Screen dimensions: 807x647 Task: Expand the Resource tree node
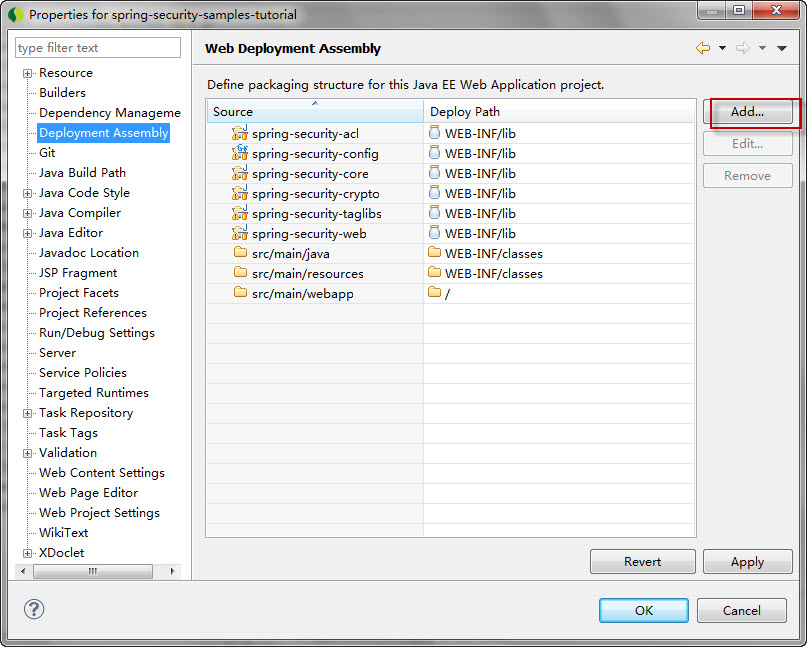point(27,73)
